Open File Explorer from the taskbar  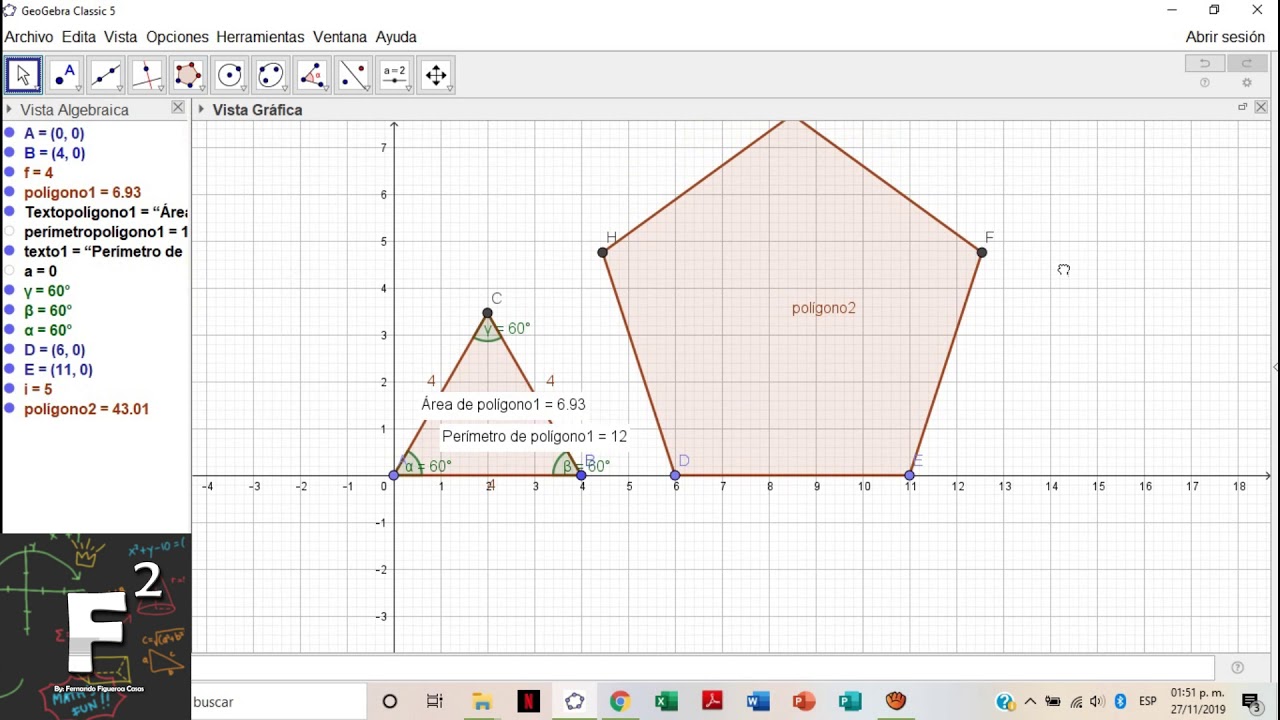[482, 702]
